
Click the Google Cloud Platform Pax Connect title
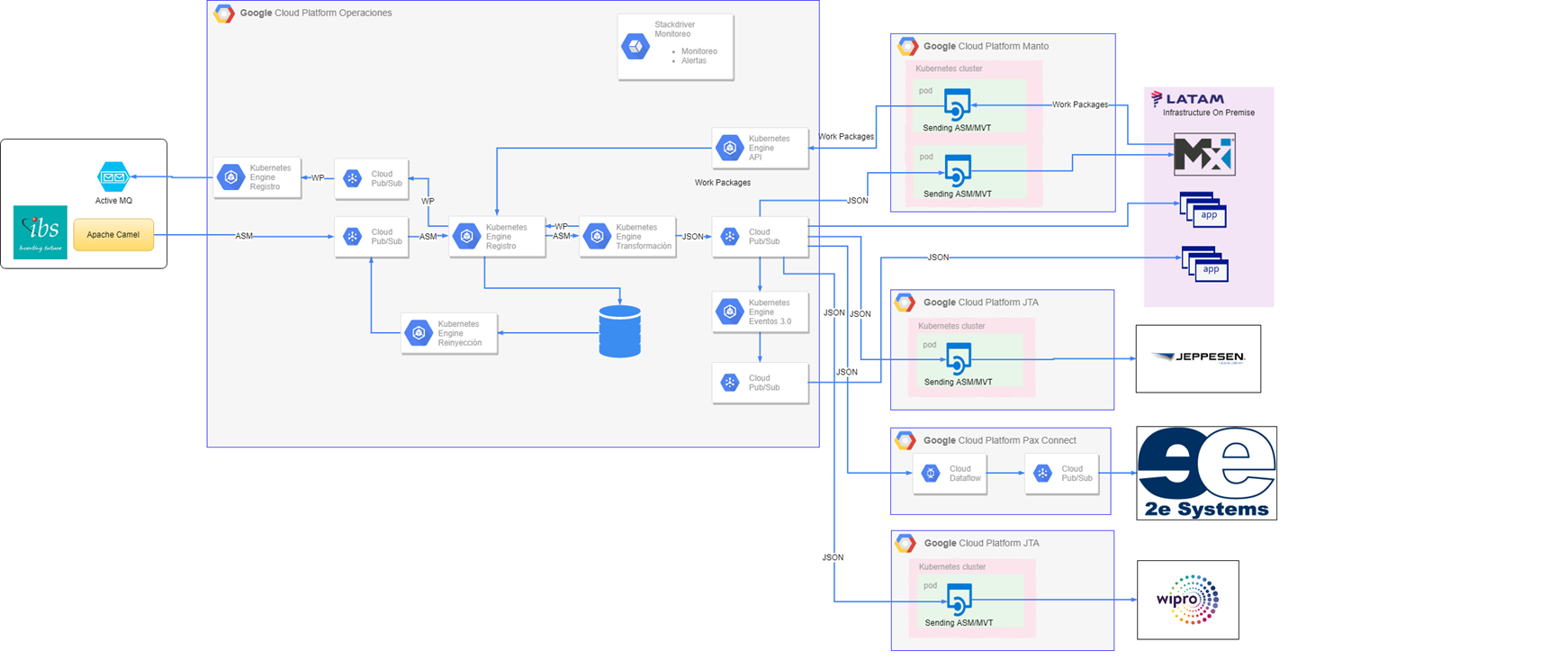pyautogui.click(x=999, y=440)
